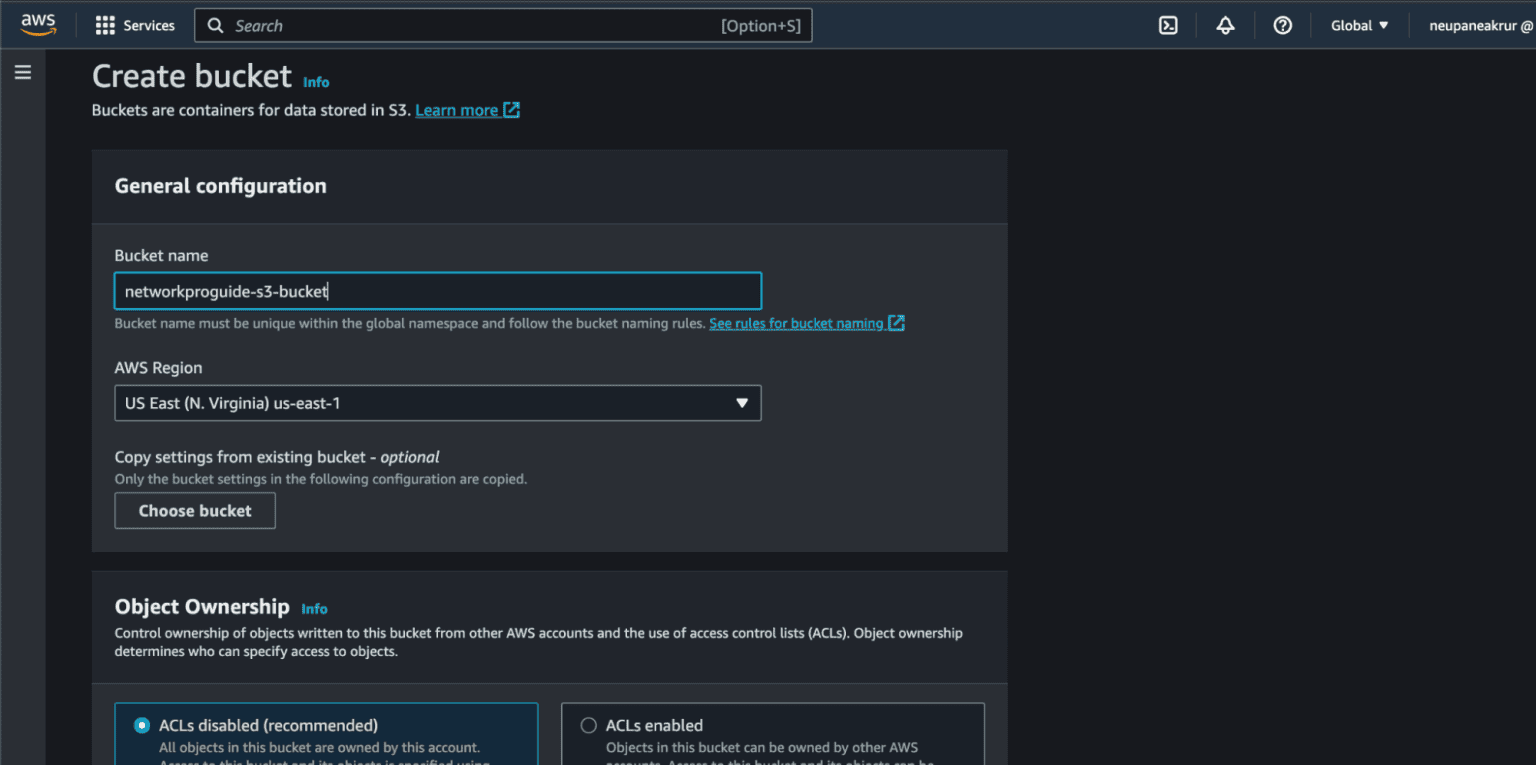Select the ACLs enabled radio option
The height and width of the screenshot is (765, 1536).
(589, 726)
